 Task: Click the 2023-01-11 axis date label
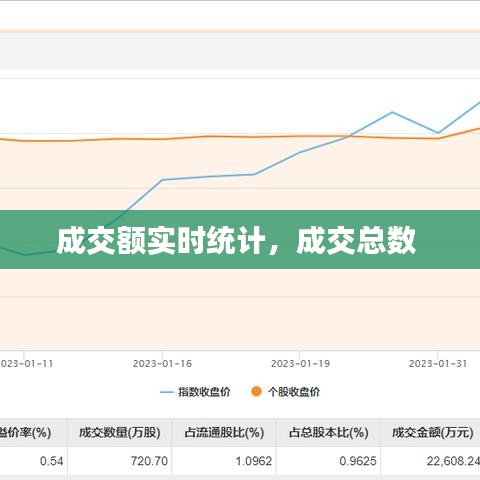27,364
